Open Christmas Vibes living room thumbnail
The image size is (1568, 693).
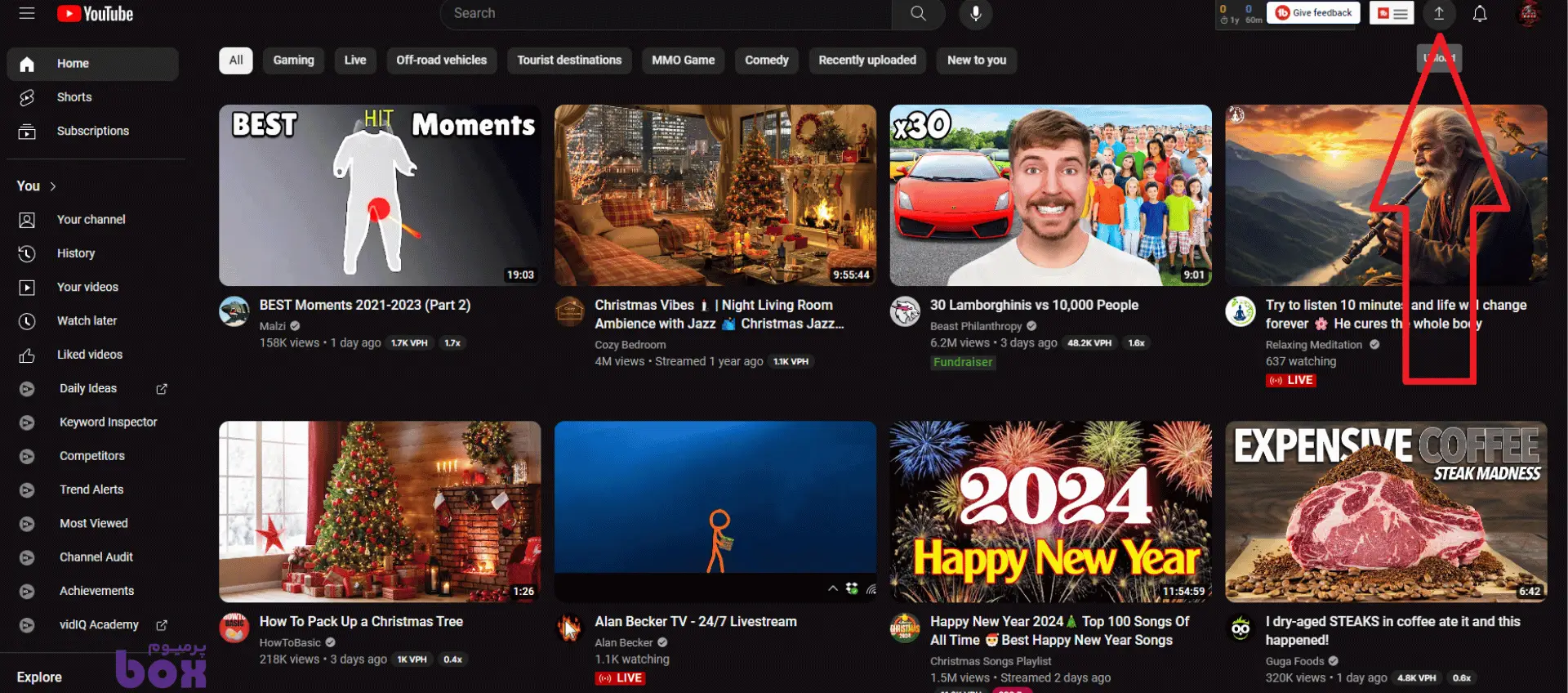pos(715,195)
